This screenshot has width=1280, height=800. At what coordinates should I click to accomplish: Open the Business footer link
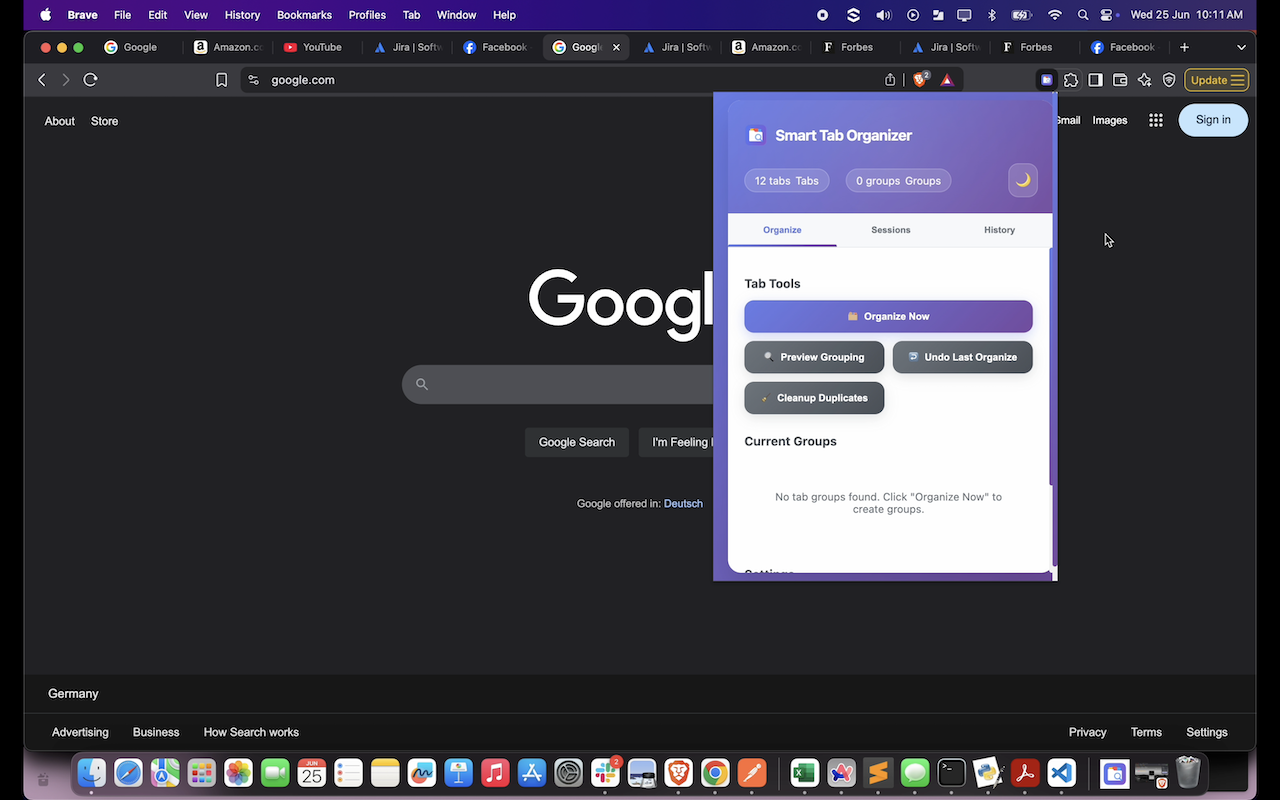pos(156,732)
